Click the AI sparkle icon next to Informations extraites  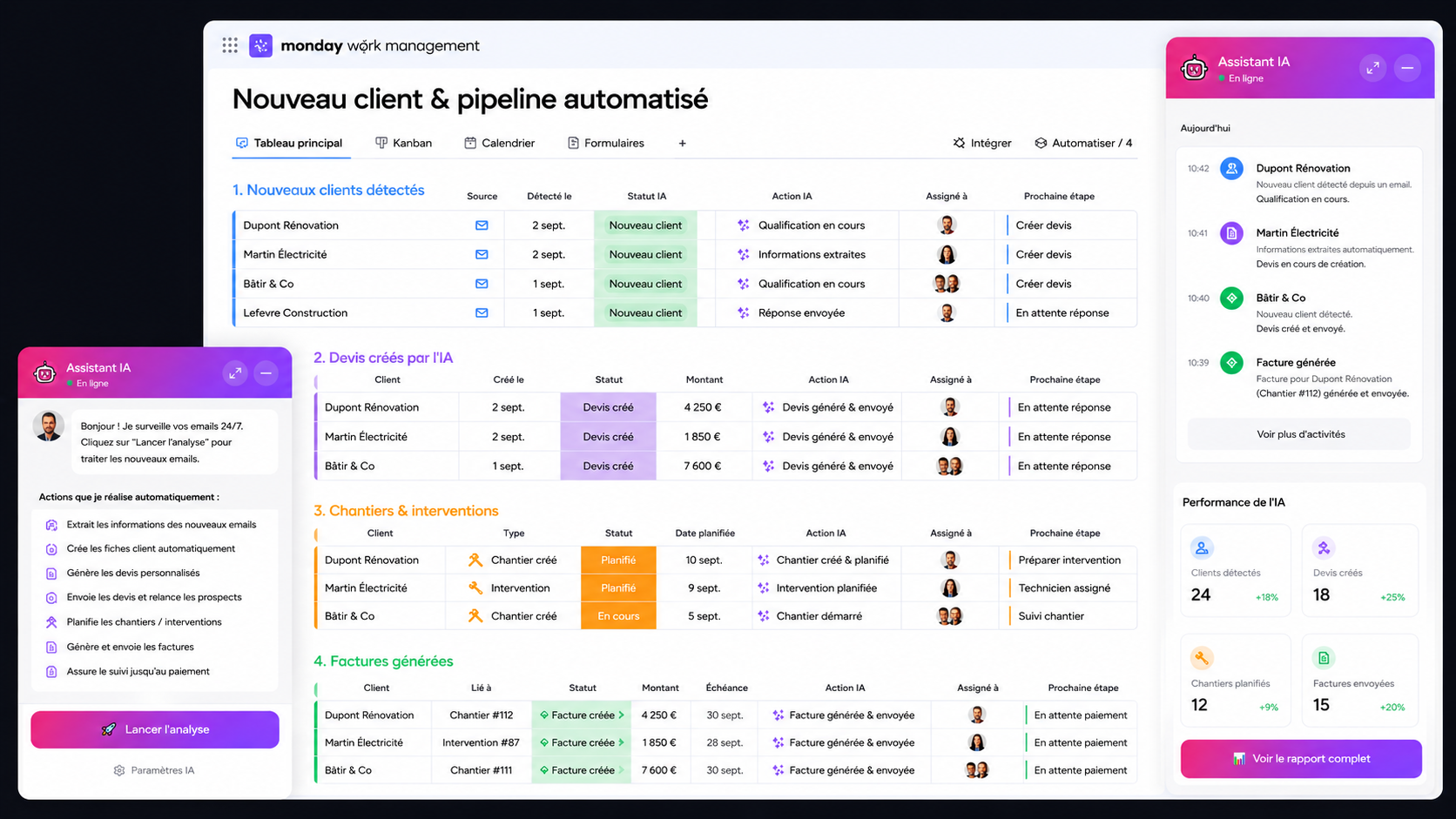pos(743,255)
